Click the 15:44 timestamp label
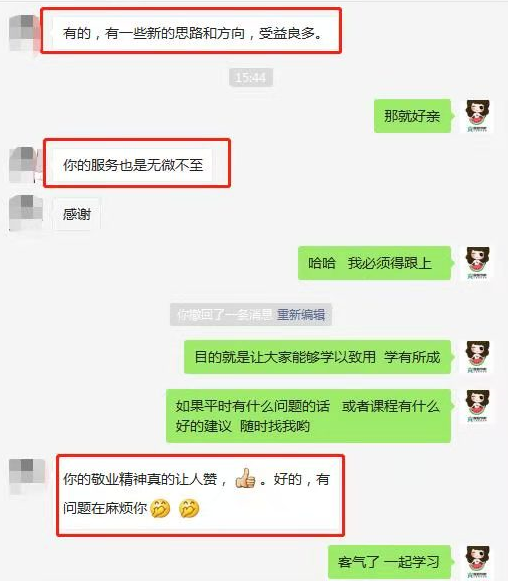 251,77
